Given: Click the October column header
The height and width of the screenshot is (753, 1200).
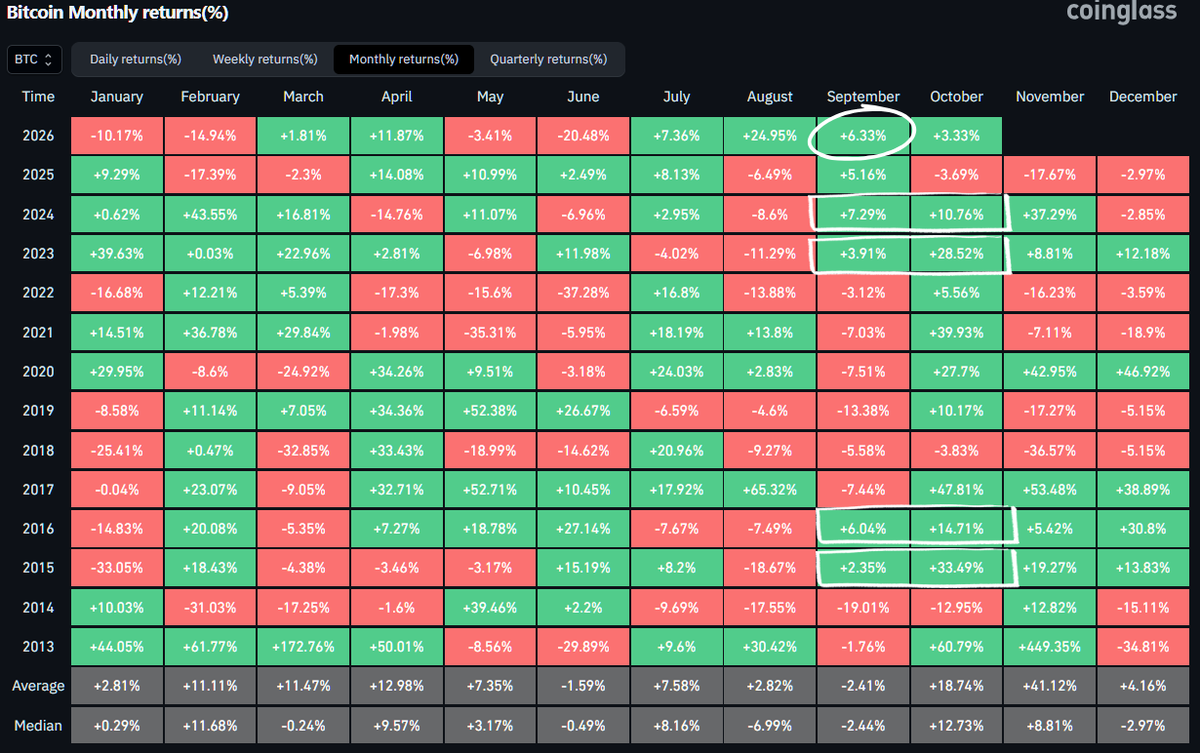Looking at the screenshot, I should click(x=957, y=97).
